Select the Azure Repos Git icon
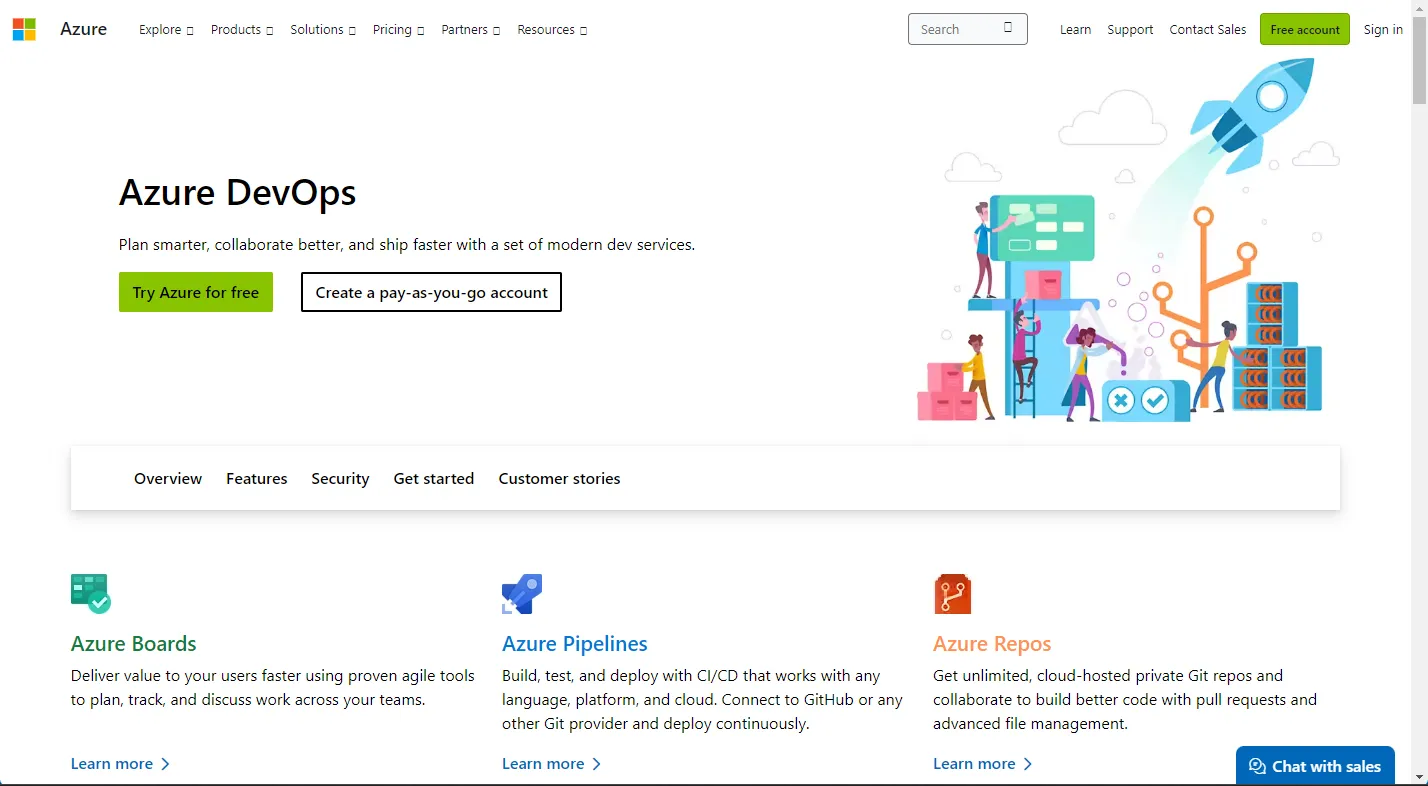This screenshot has width=1428, height=786. [x=952, y=592]
